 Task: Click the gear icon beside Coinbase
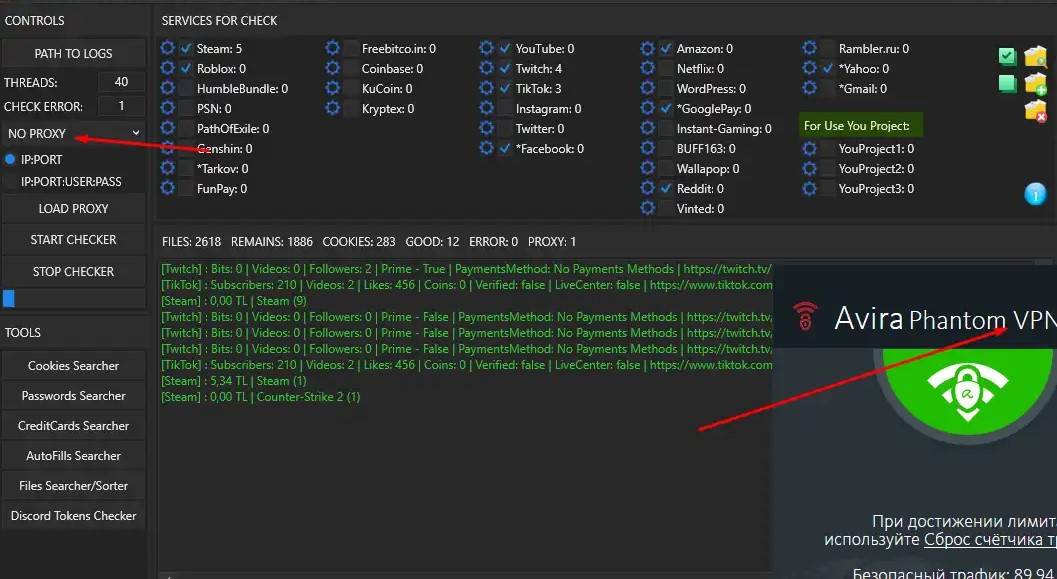click(x=333, y=69)
